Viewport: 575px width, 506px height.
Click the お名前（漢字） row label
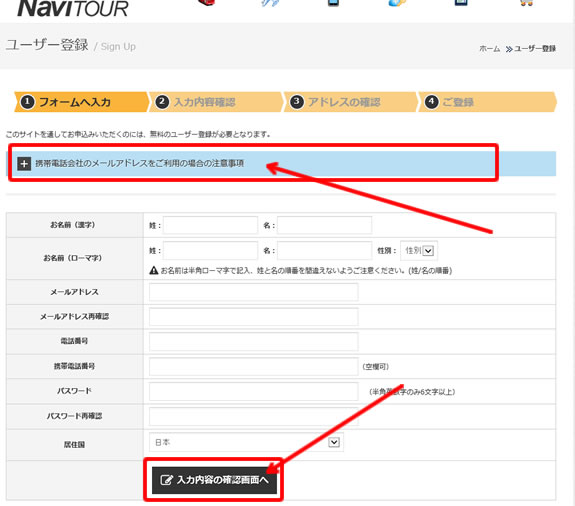[x=73, y=225]
